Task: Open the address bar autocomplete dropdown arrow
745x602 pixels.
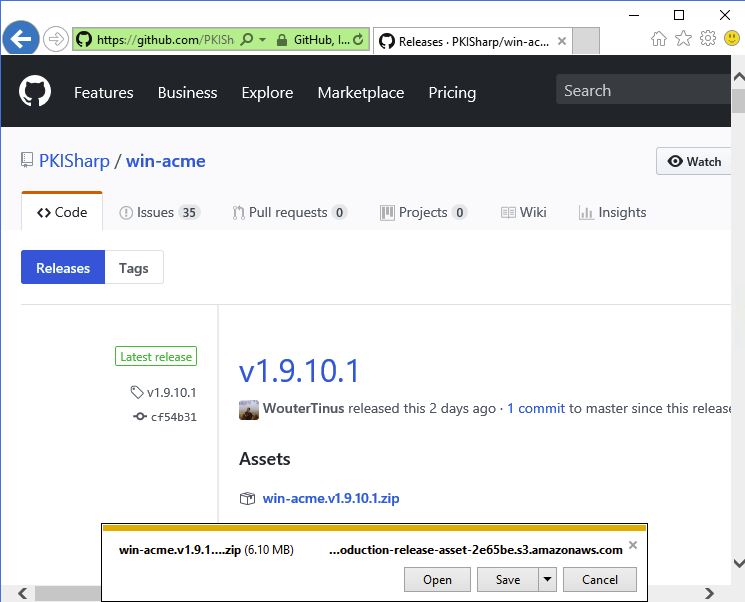Action: tap(262, 39)
